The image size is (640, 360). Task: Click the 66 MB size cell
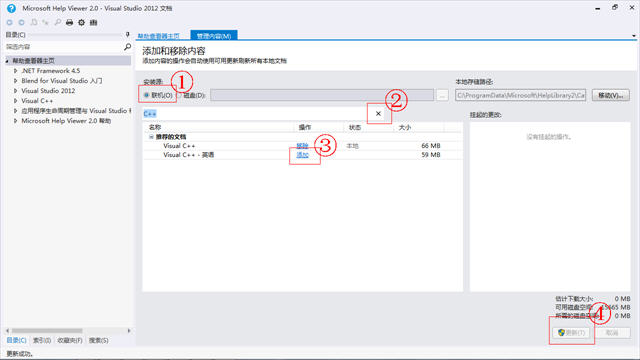pyautogui.click(x=431, y=146)
